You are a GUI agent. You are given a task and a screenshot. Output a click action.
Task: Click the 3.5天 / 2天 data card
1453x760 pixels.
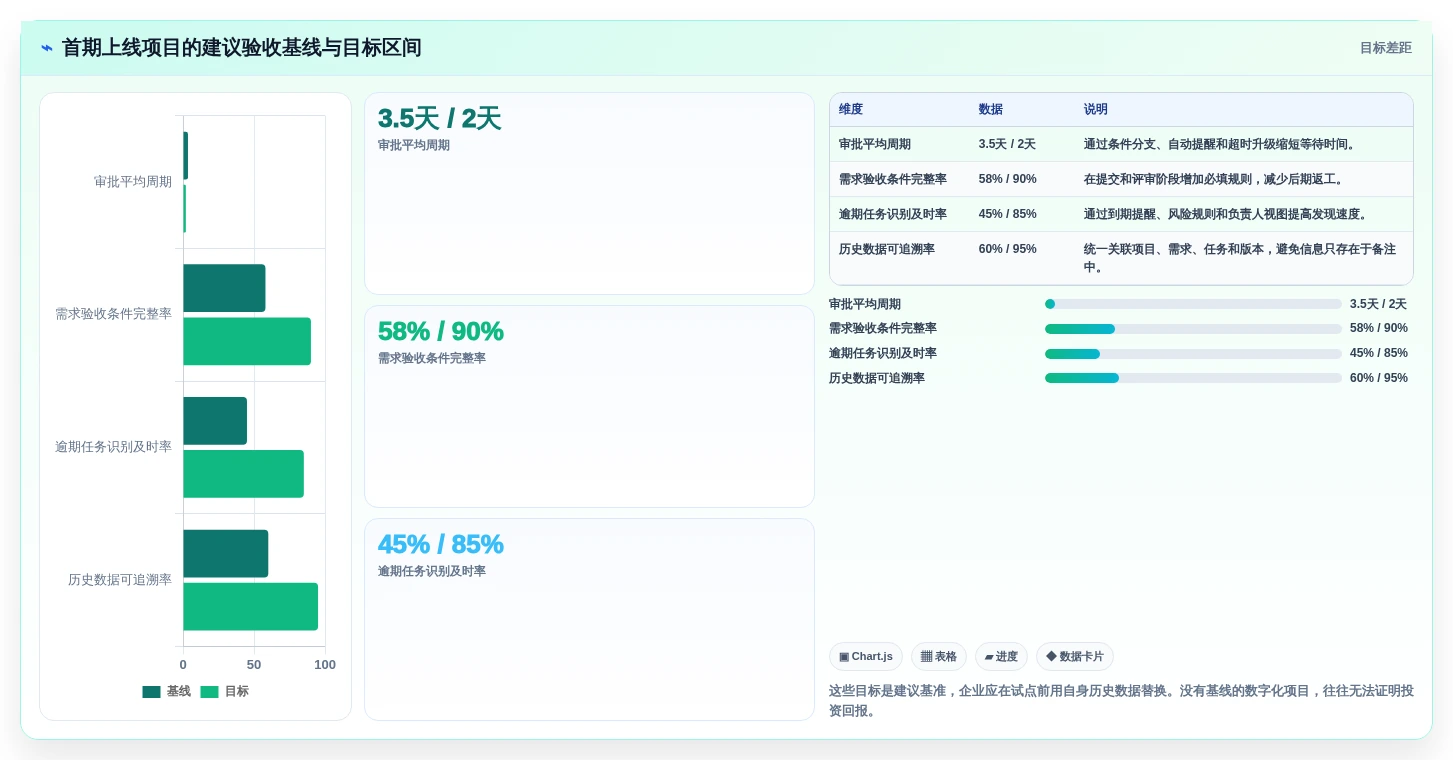coord(589,194)
